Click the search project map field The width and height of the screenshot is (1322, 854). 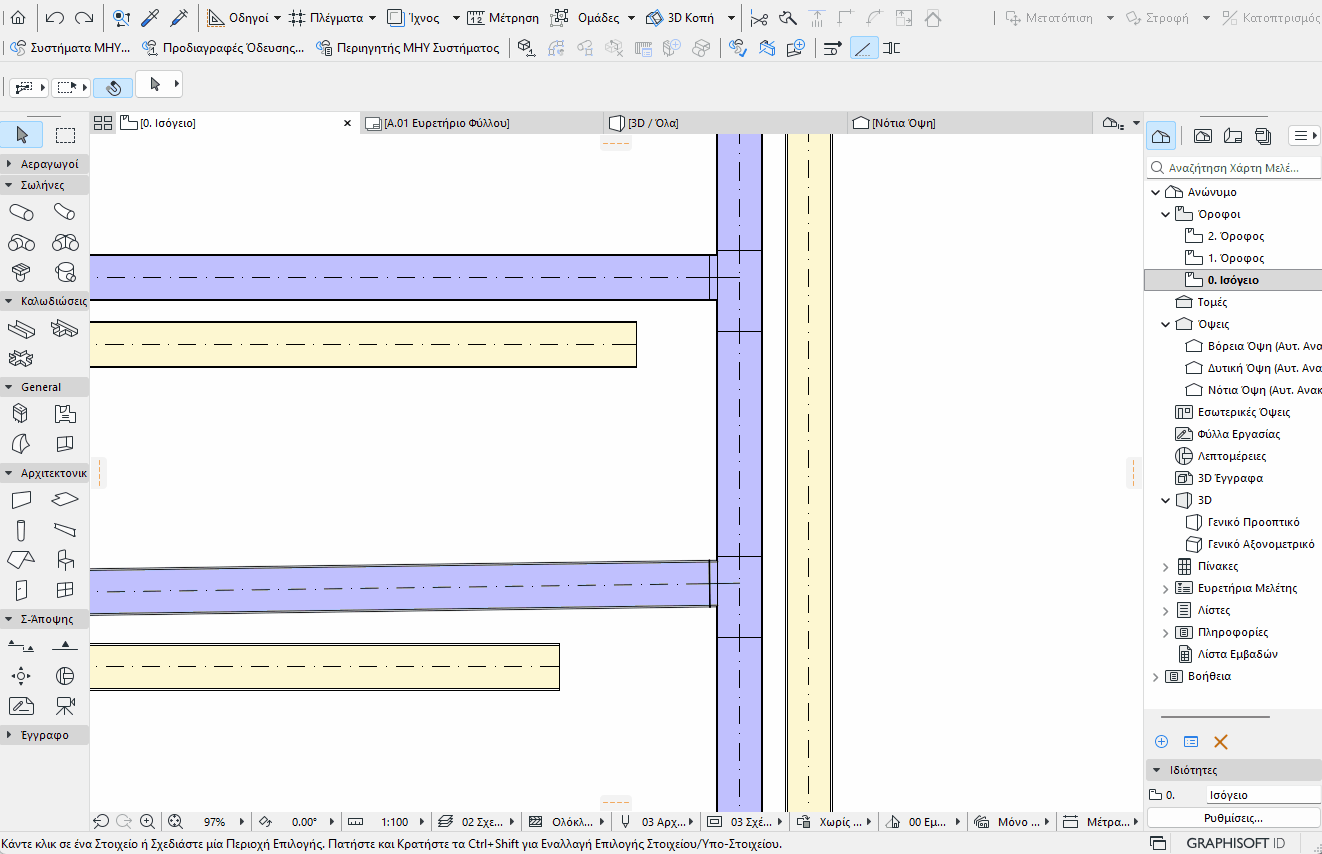[x=1235, y=168]
